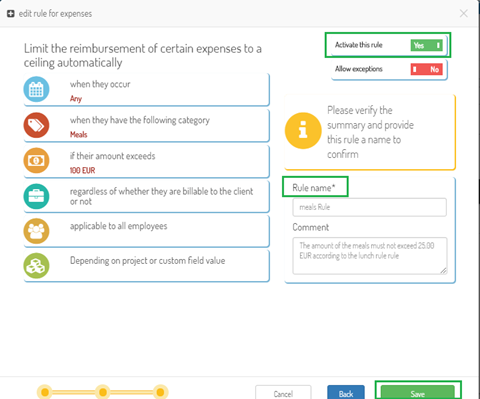Click the yellow info circle icon
The height and width of the screenshot is (399, 480).
tap(303, 130)
